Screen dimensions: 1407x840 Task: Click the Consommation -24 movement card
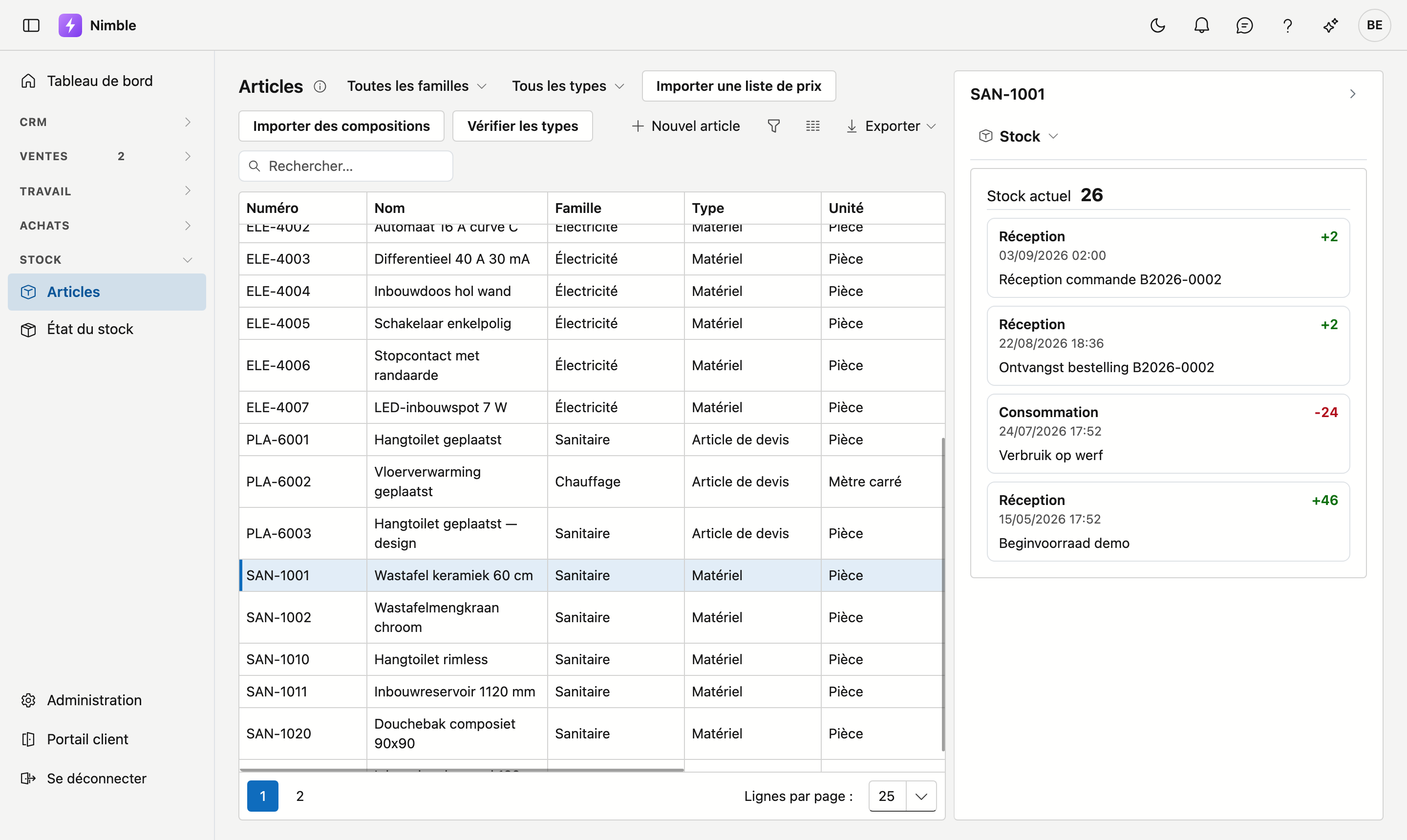coord(1168,434)
